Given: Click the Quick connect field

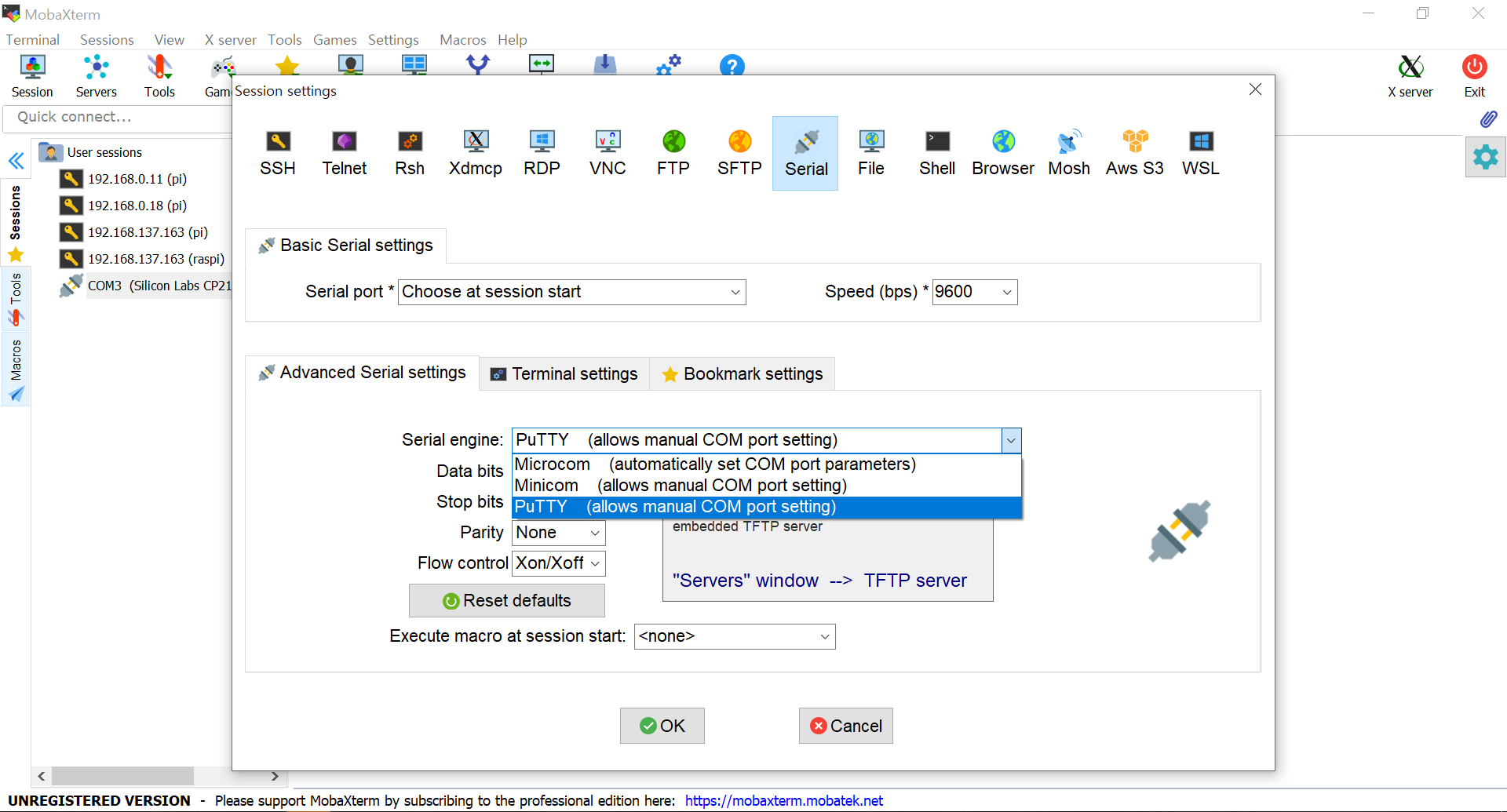Looking at the screenshot, I should 118,118.
